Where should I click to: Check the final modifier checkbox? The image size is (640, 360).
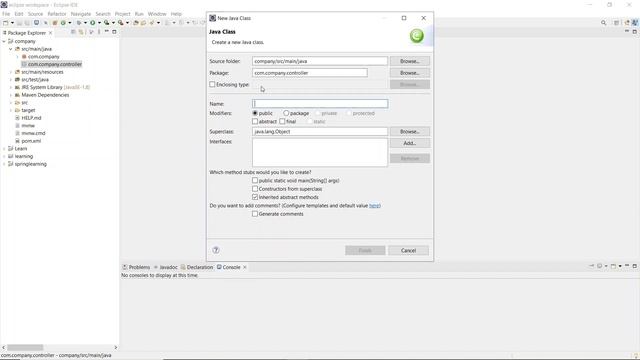[x=282, y=122]
